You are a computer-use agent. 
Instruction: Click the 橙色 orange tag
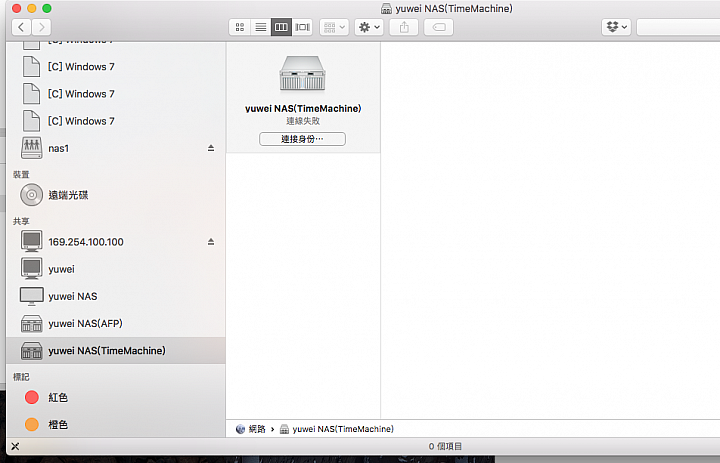tap(116, 424)
